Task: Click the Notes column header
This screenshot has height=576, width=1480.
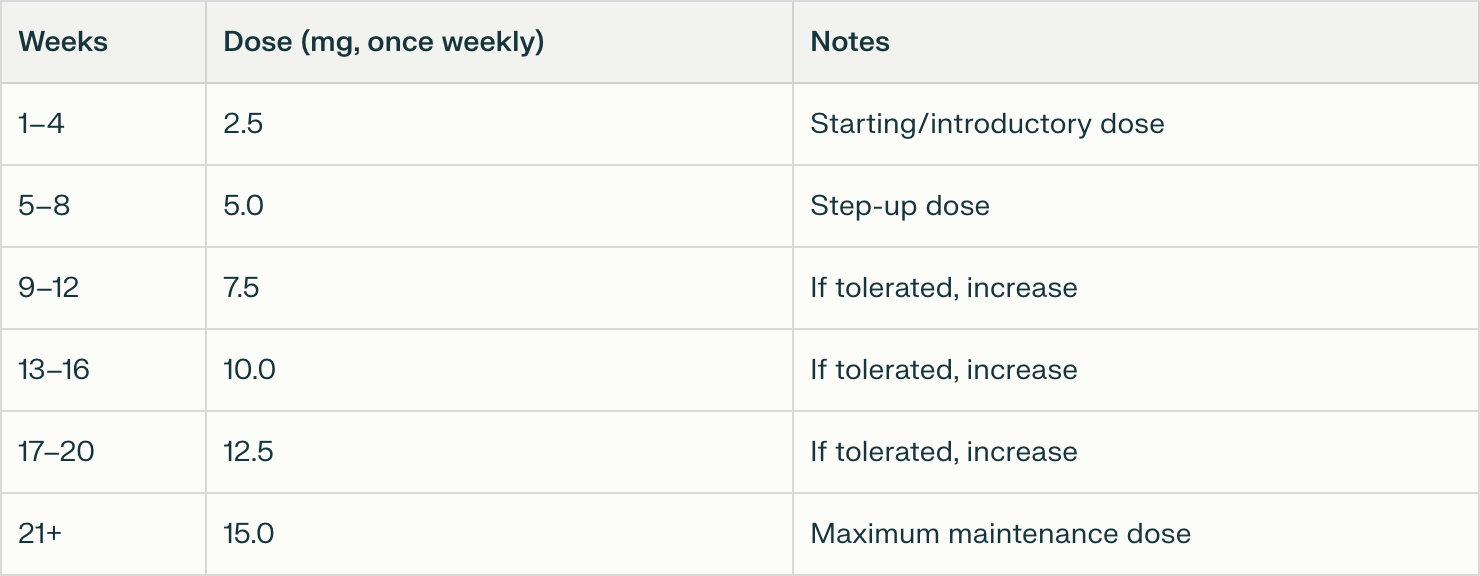Action: (850, 42)
